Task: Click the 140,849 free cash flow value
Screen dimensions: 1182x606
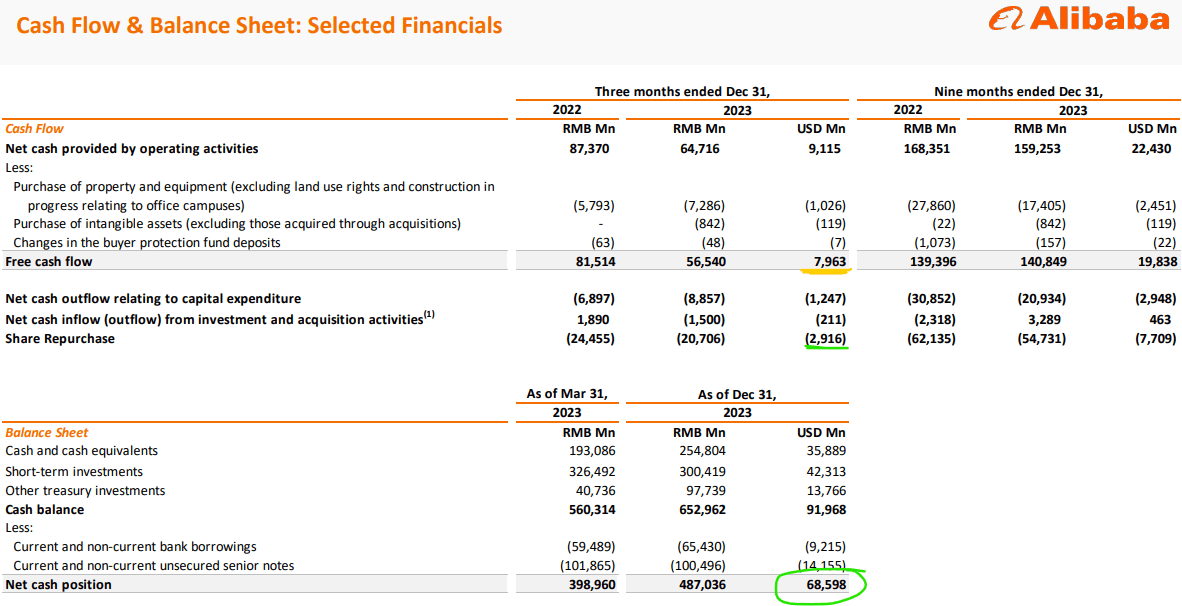Action: tap(1039, 261)
